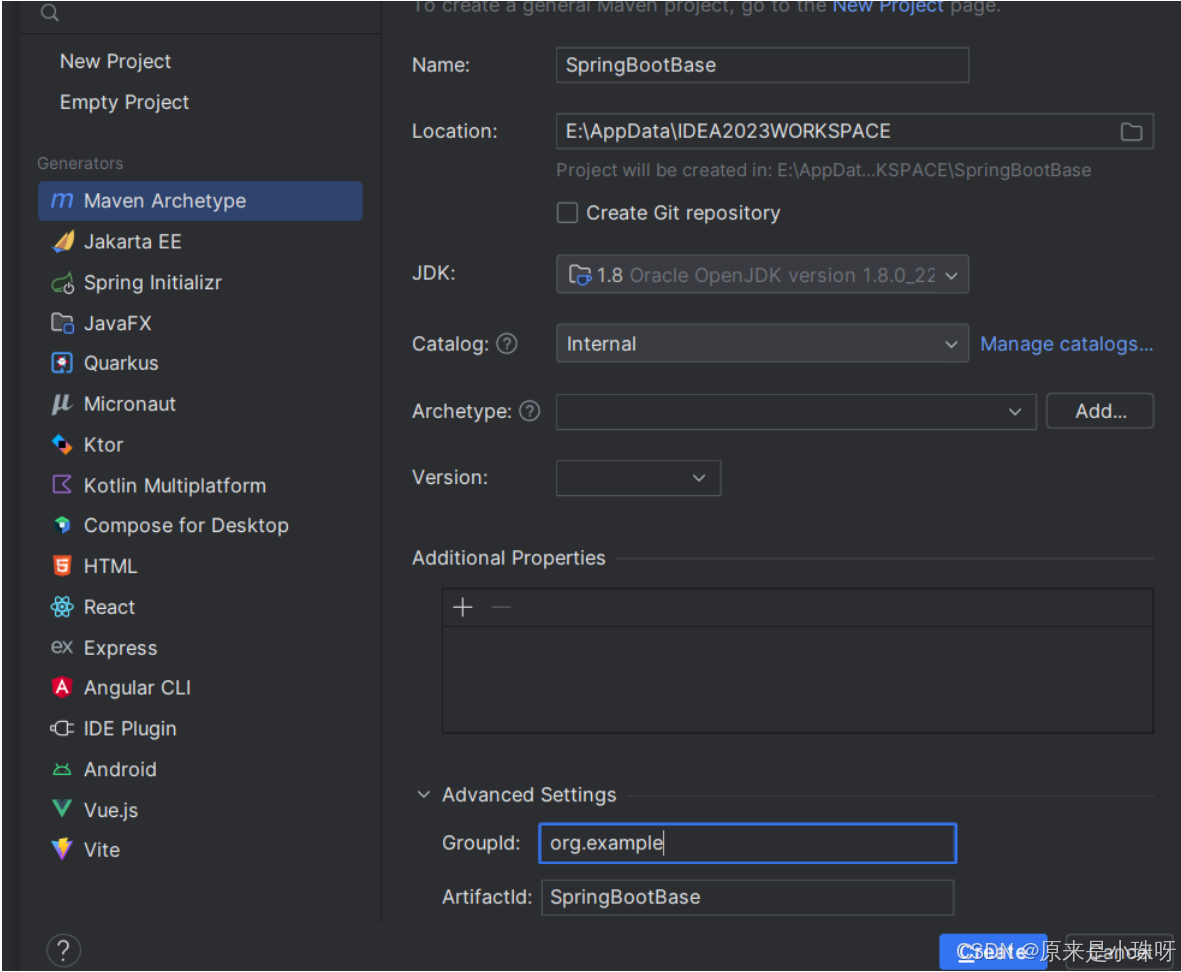Show Archetype help tooltip icon

(x=530, y=411)
